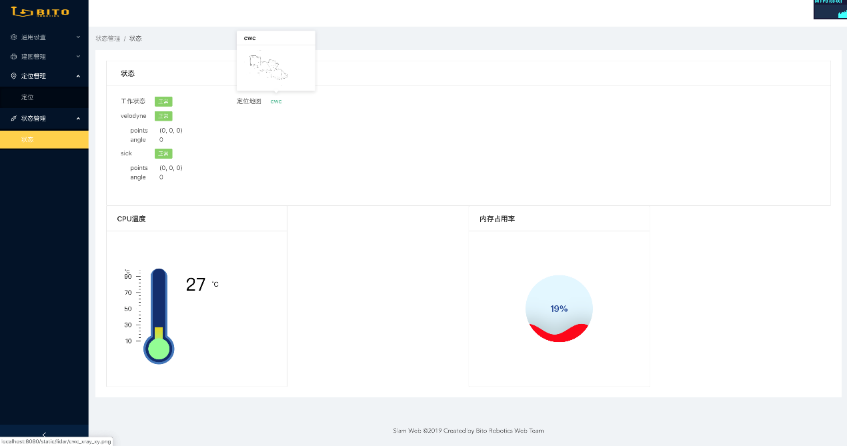847x446 pixels.
Task: Click the 状态管理 breadcrumb link
Action: point(107,38)
